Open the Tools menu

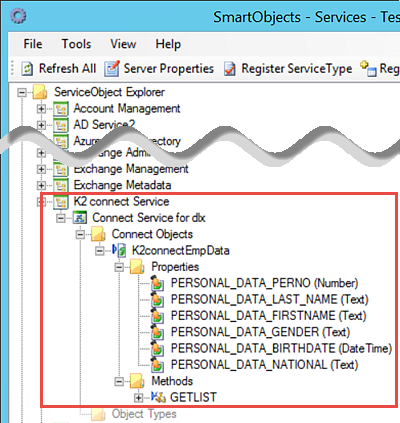76,44
